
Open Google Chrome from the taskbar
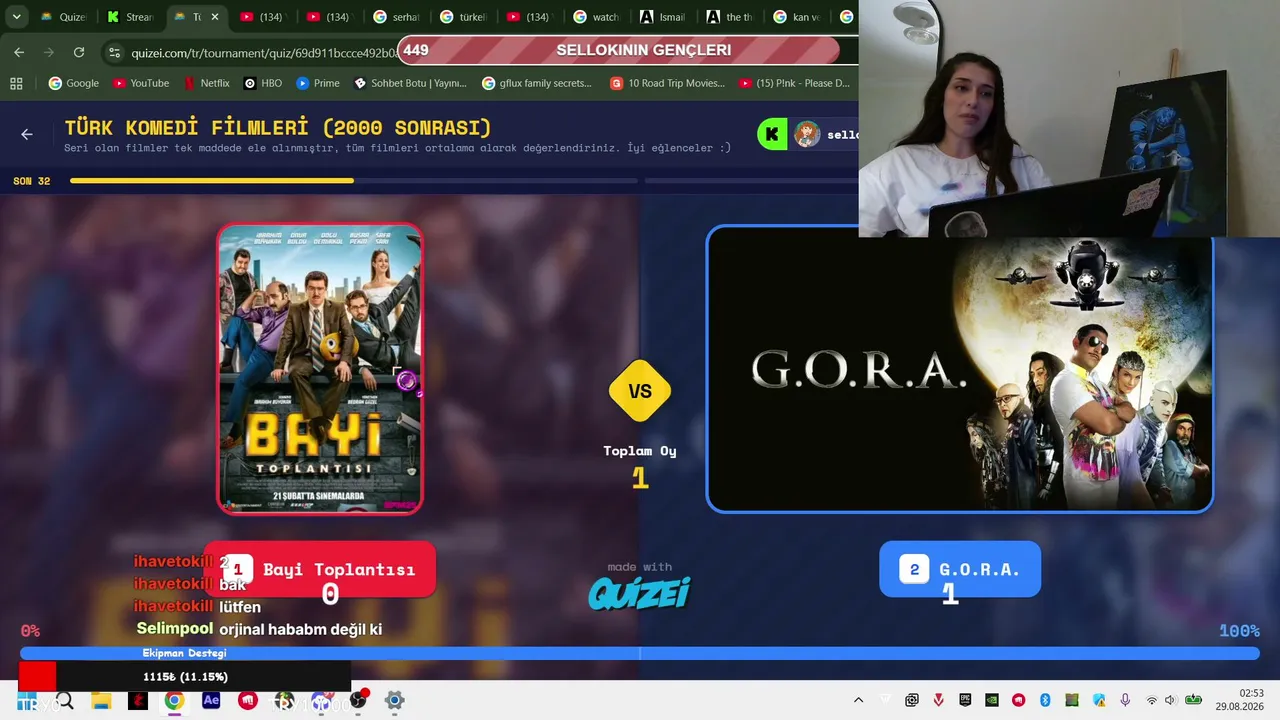[174, 701]
